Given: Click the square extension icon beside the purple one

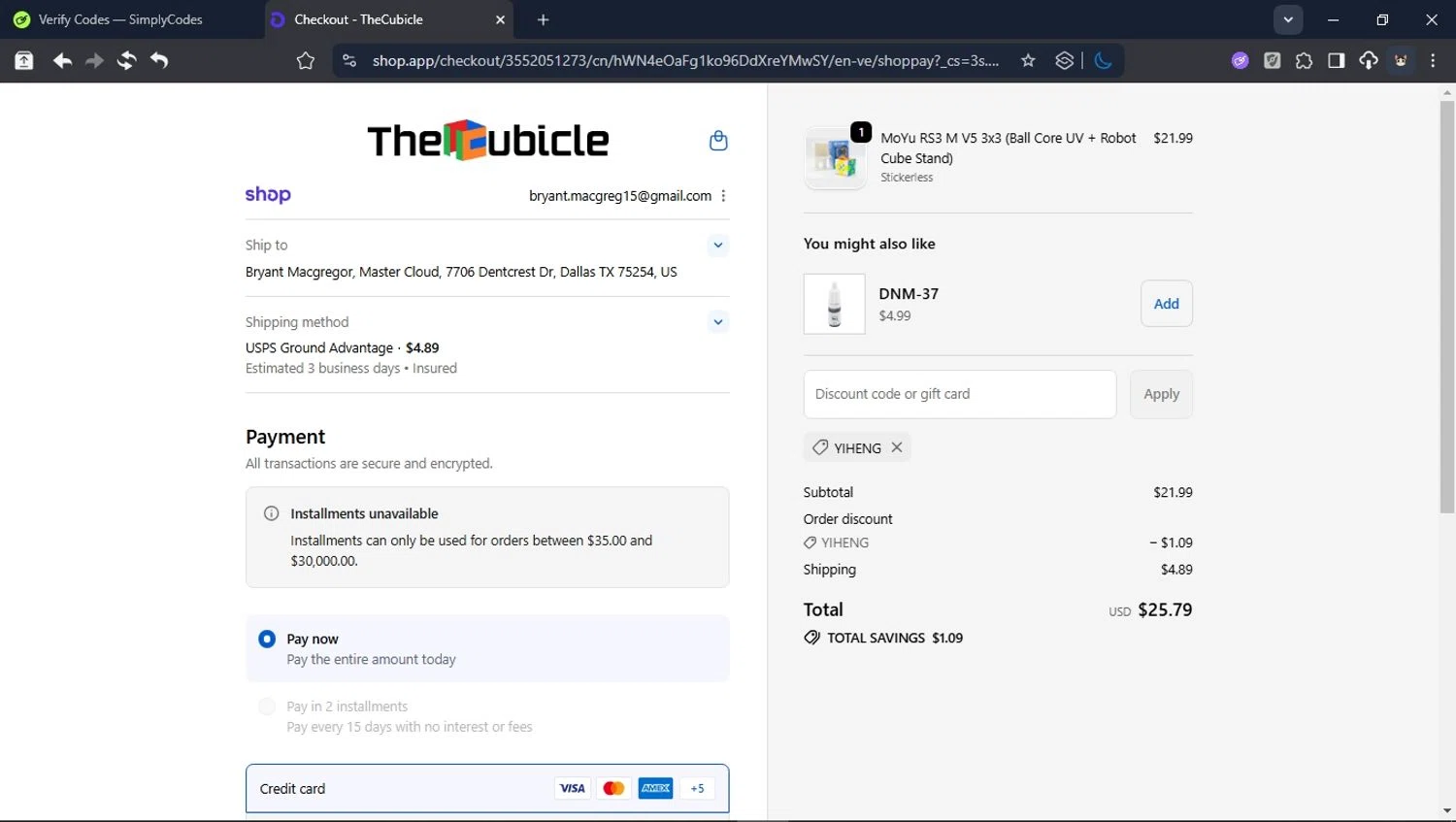Looking at the screenshot, I should (1272, 60).
